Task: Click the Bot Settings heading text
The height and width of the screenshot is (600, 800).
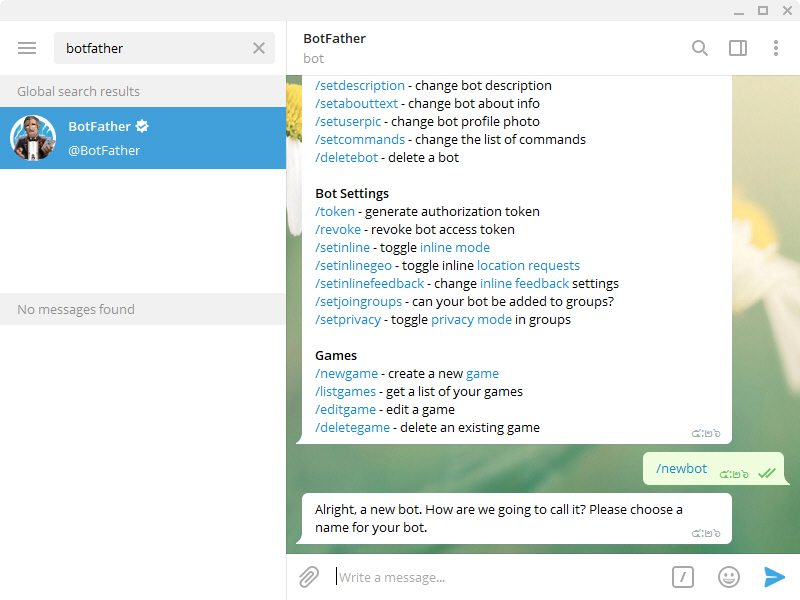Action: coord(352,194)
